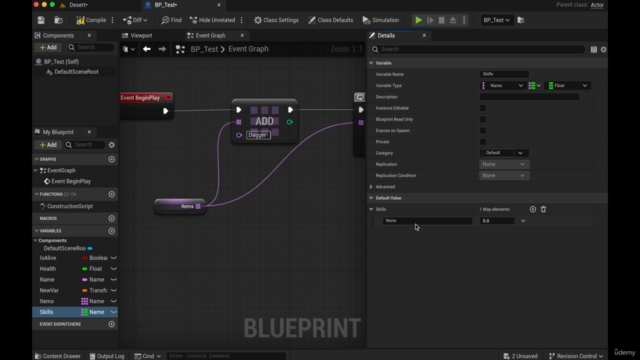The height and width of the screenshot is (360, 640).
Task: Start Simulation mode
Action: (x=380, y=20)
